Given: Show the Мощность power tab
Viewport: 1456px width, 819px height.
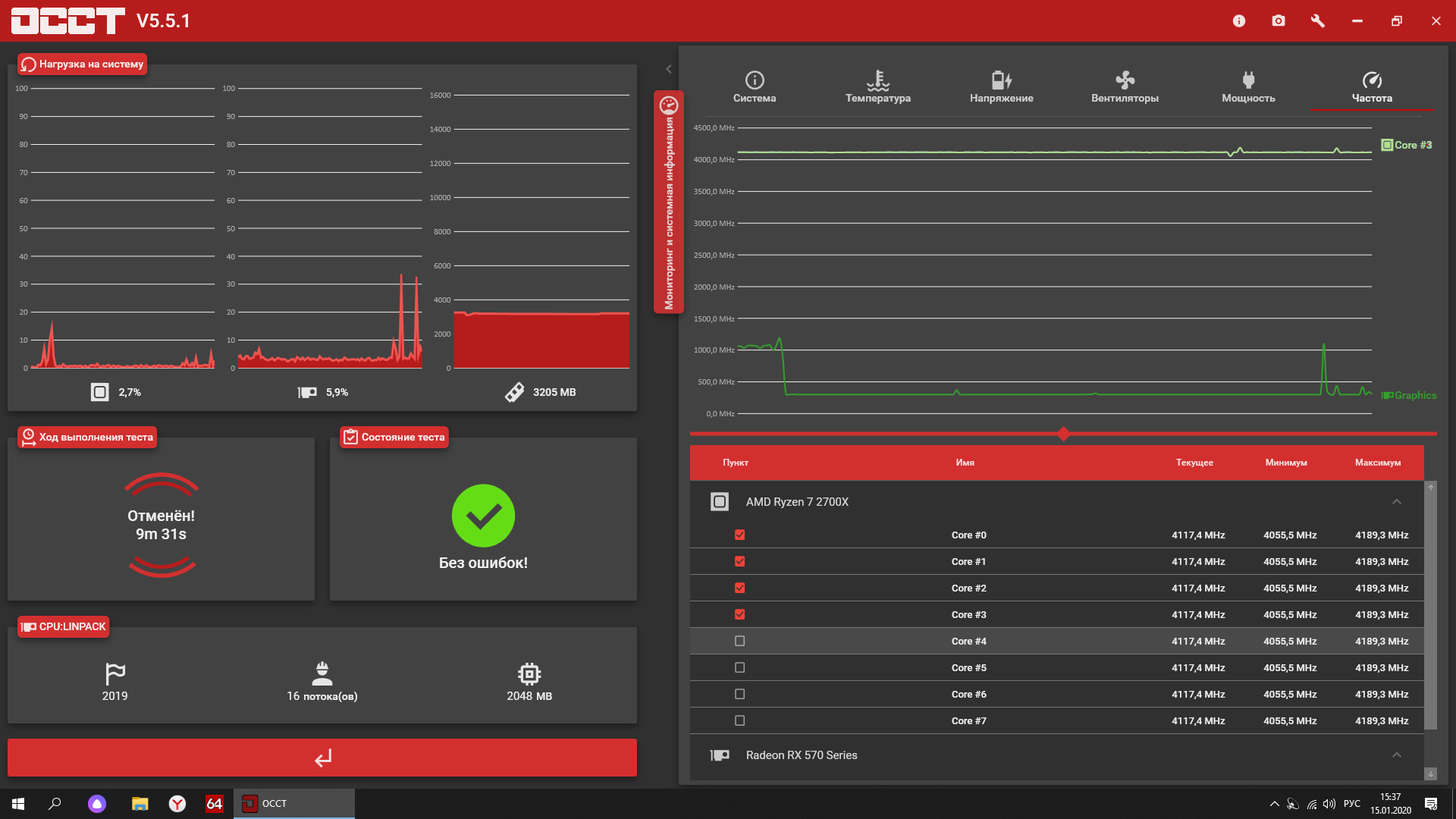Looking at the screenshot, I should coord(1248,87).
